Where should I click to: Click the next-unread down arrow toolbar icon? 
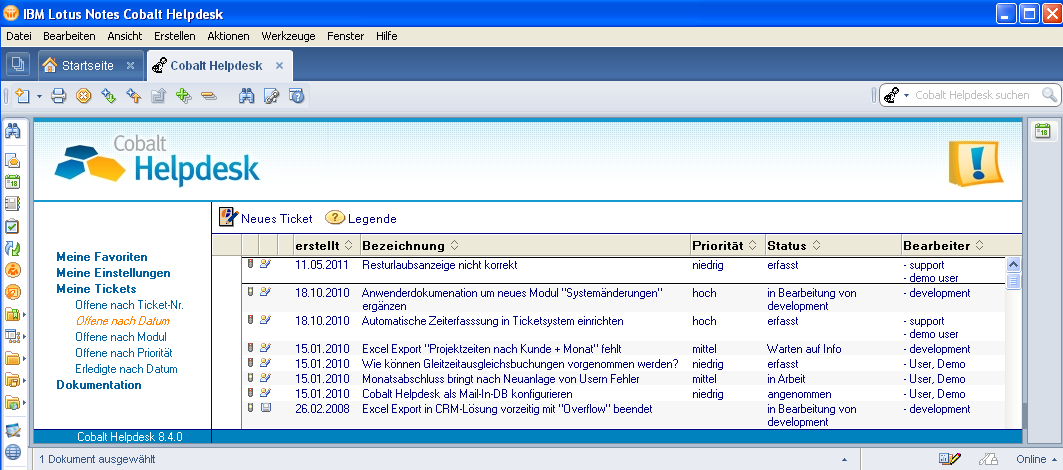[x=108, y=96]
